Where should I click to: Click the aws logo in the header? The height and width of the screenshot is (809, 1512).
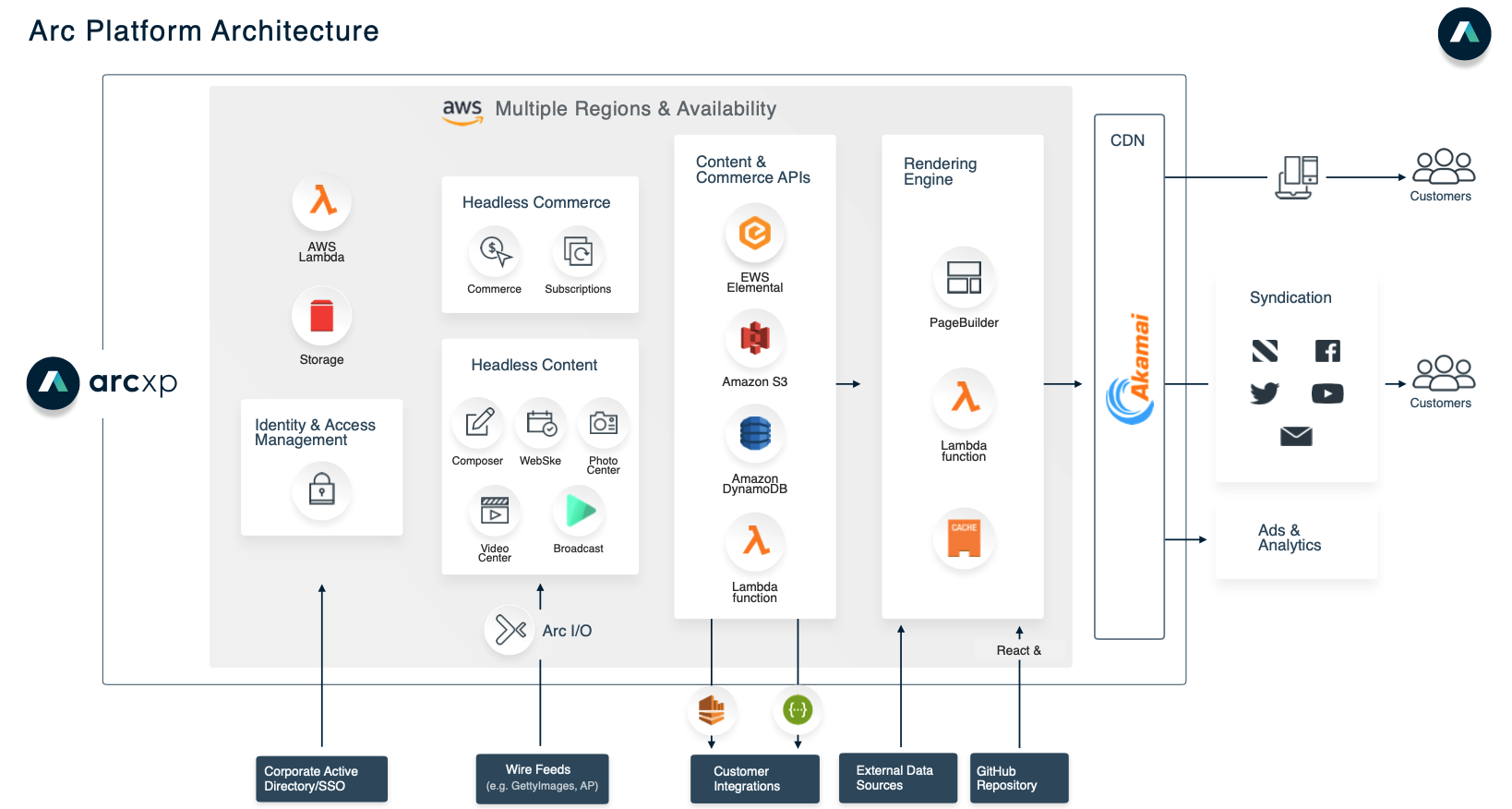tap(462, 112)
